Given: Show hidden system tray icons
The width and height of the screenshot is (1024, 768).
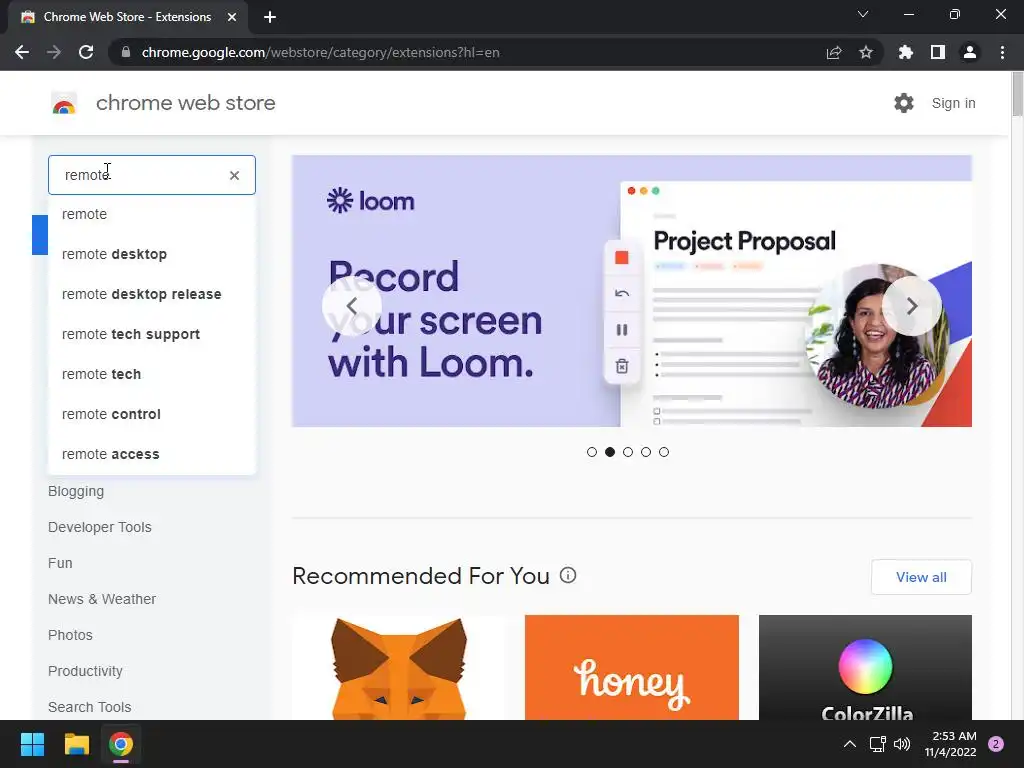Looking at the screenshot, I should (x=850, y=744).
